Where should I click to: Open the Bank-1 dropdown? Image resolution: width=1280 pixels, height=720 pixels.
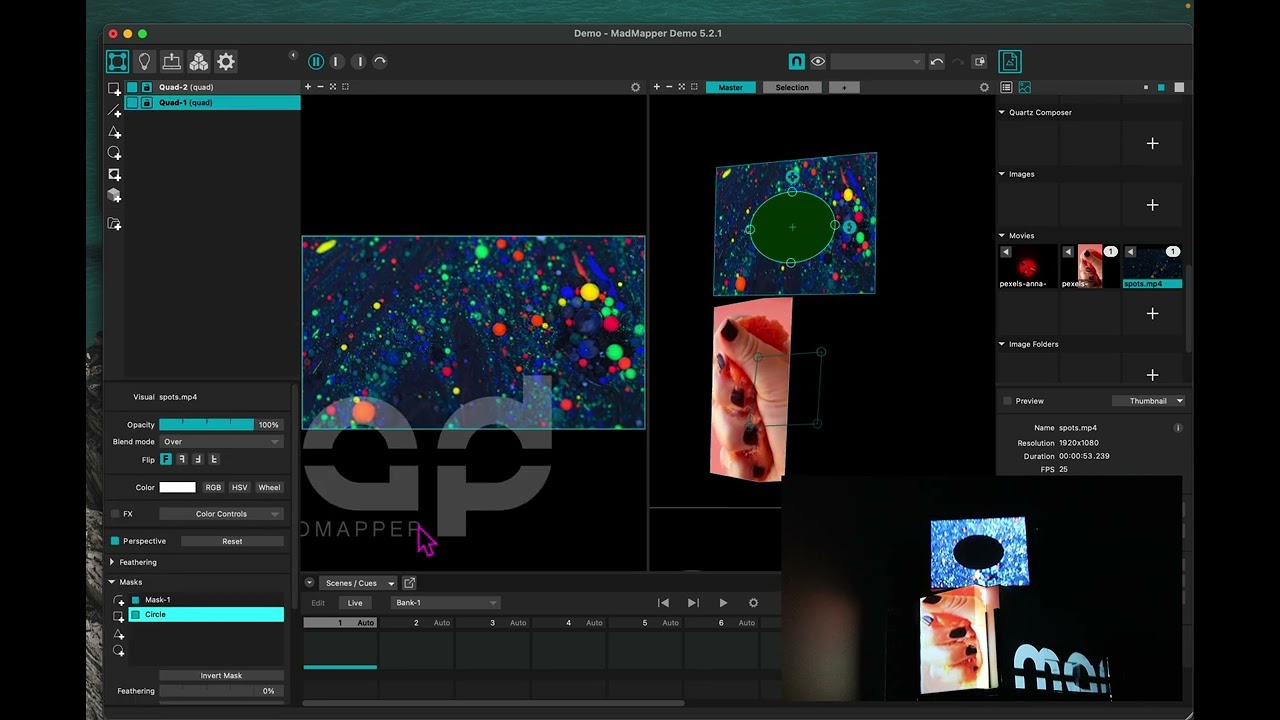pos(445,603)
